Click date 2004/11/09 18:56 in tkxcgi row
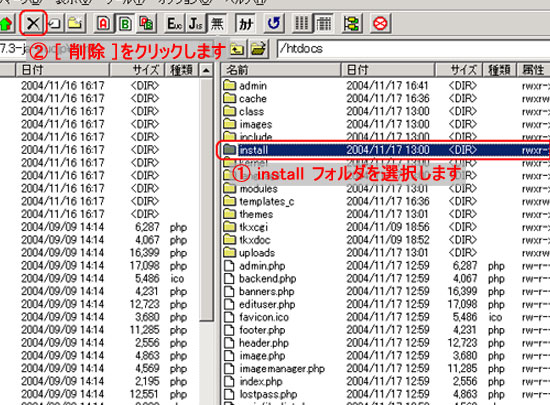Viewport: 550px width, 405px height. pos(388,227)
